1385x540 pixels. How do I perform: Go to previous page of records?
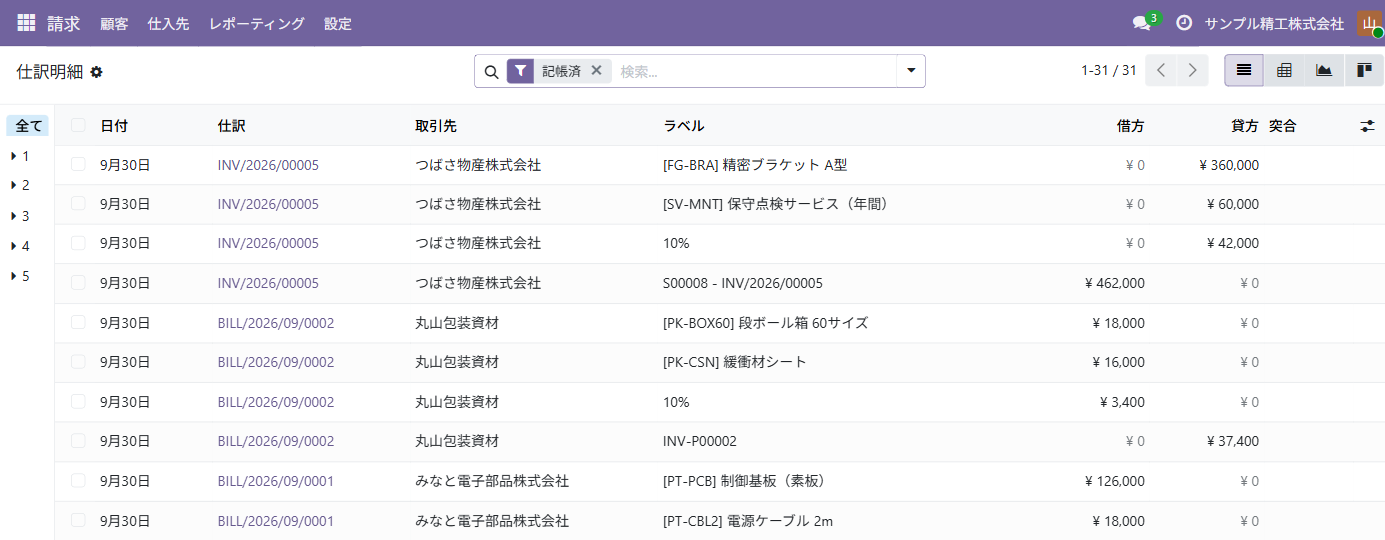click(x=1161, y=70)
